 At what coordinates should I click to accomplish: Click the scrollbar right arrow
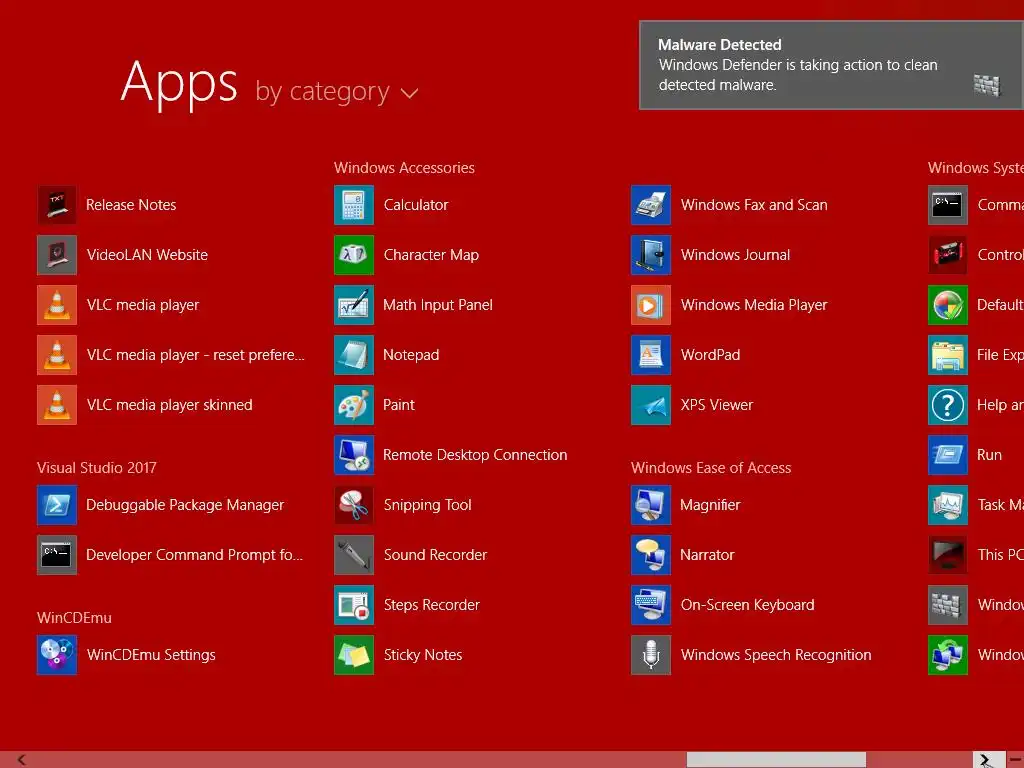pos(987,760)
